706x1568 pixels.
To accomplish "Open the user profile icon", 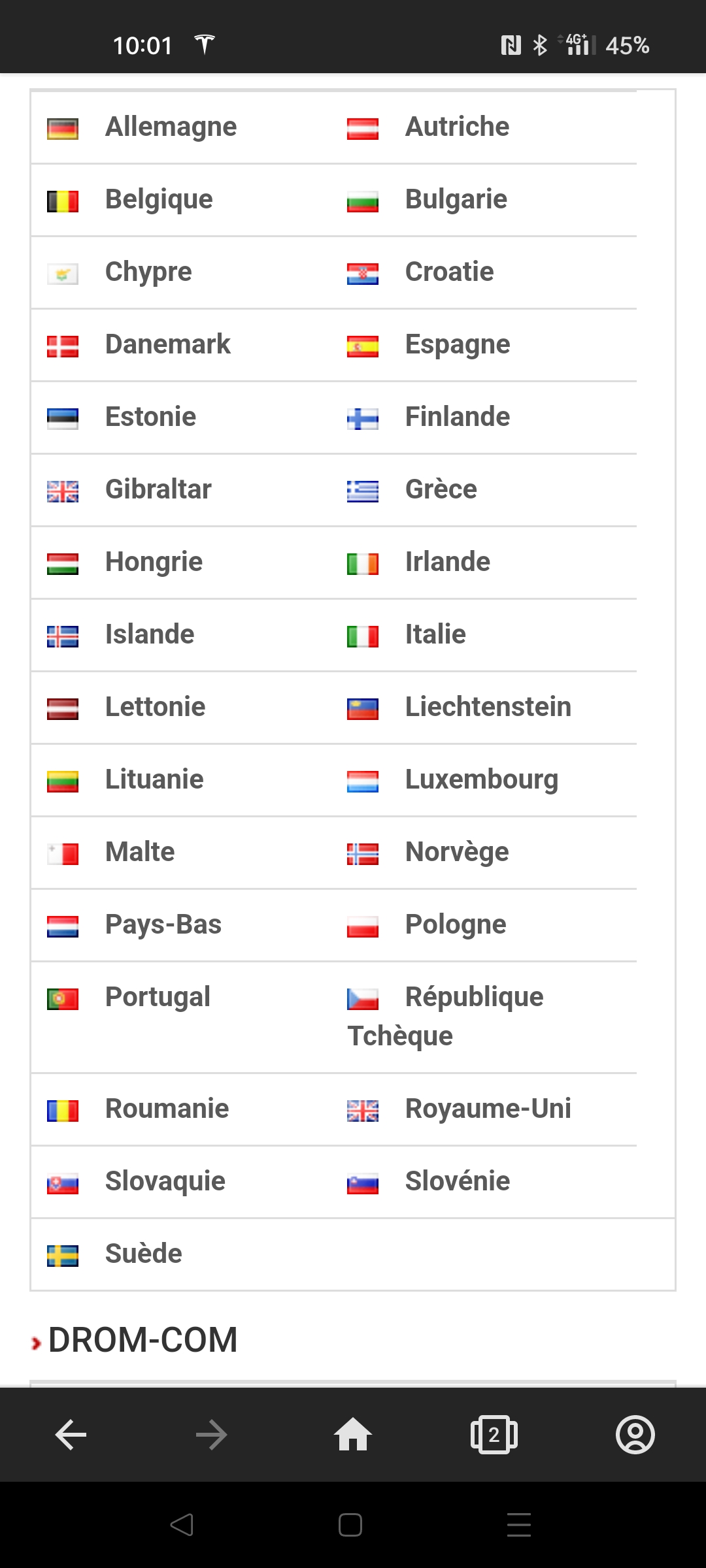I will coord(635,1435).
